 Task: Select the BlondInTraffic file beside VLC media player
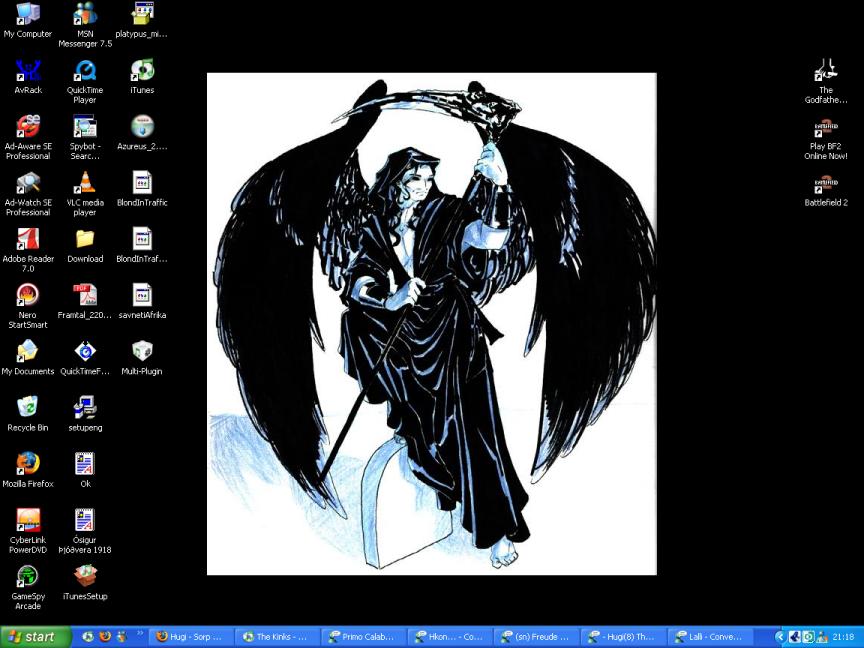click(142, 189)
